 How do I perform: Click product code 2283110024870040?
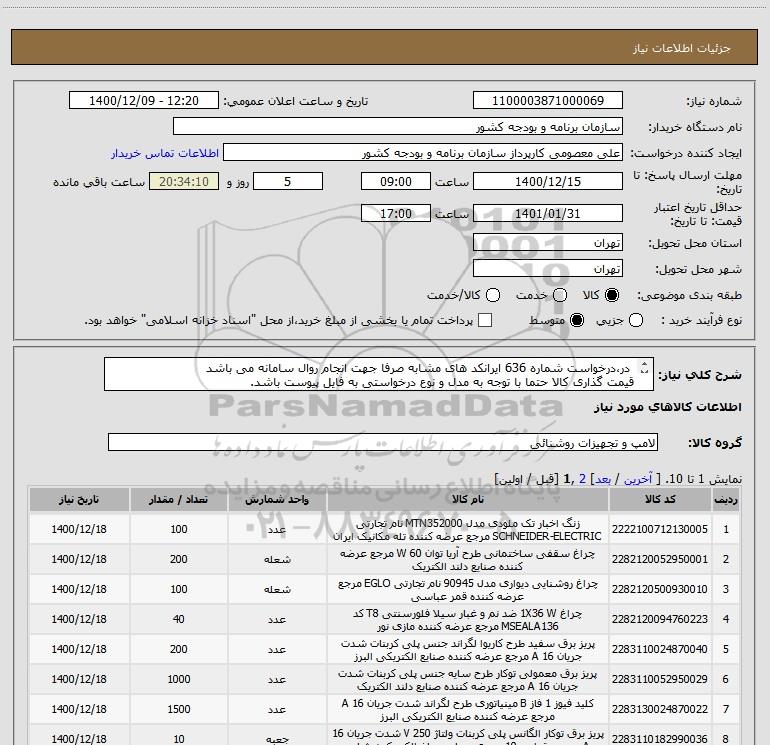pyautogui.click(x=660, y=649)
